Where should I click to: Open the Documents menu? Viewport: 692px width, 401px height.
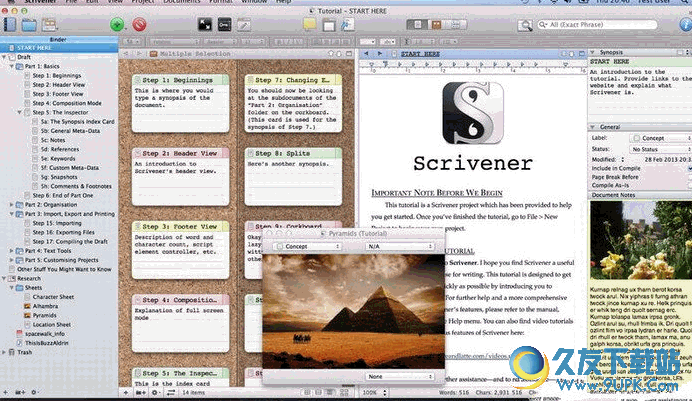point(181,2)
